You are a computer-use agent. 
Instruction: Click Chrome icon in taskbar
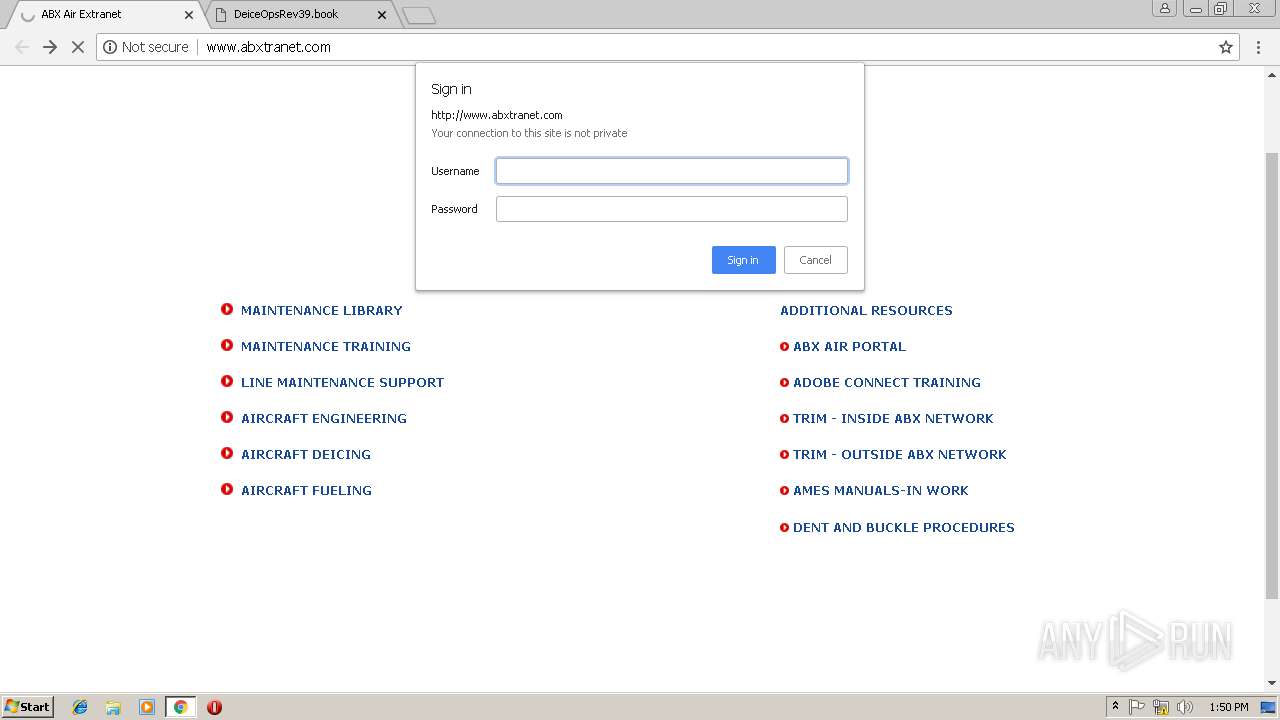tap(180, 707)
